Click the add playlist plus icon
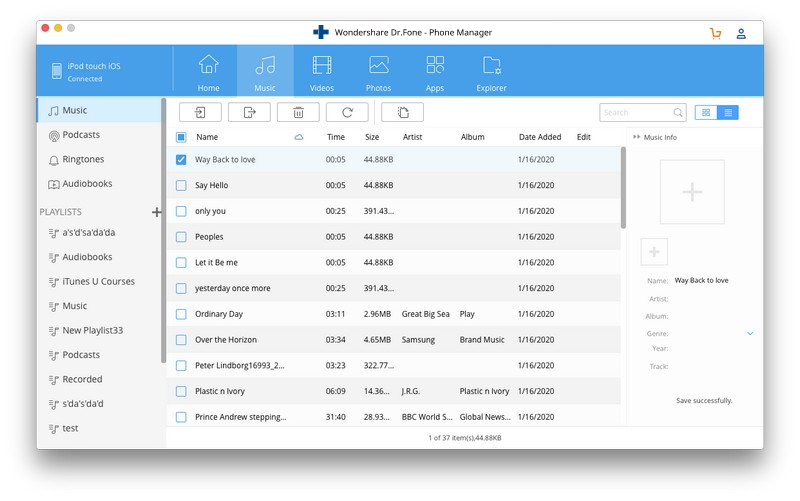 pyautogui.click(x=157, y=212)
